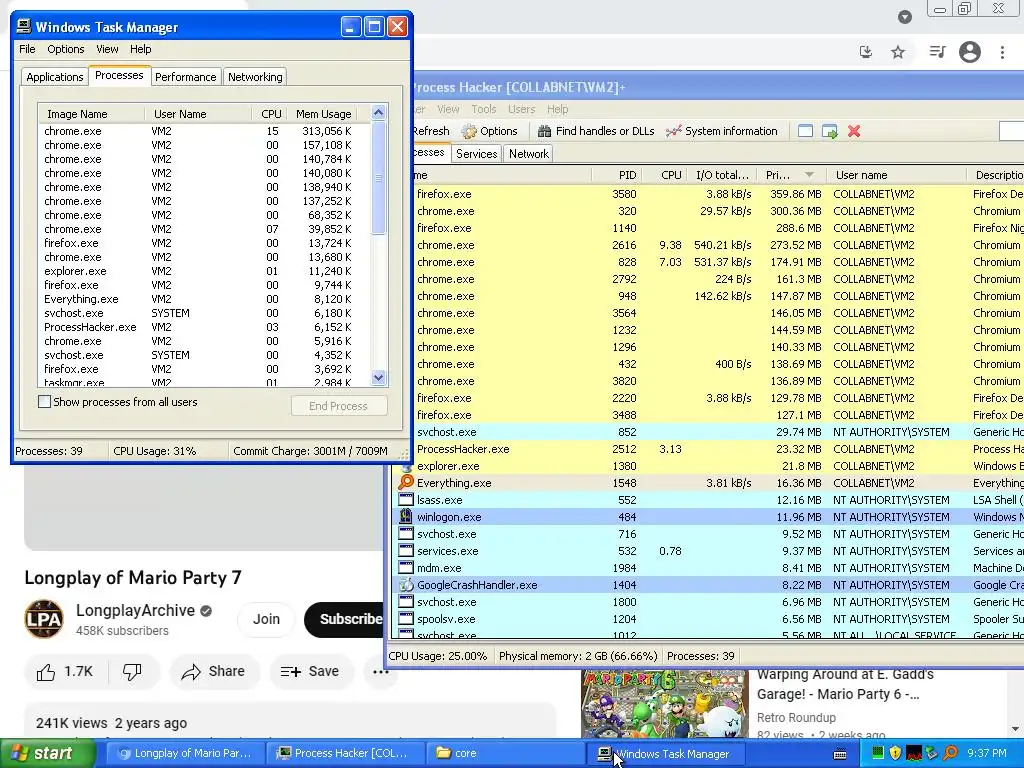Click find window and thread icon
1024x768 pixels.
[829, 131]
